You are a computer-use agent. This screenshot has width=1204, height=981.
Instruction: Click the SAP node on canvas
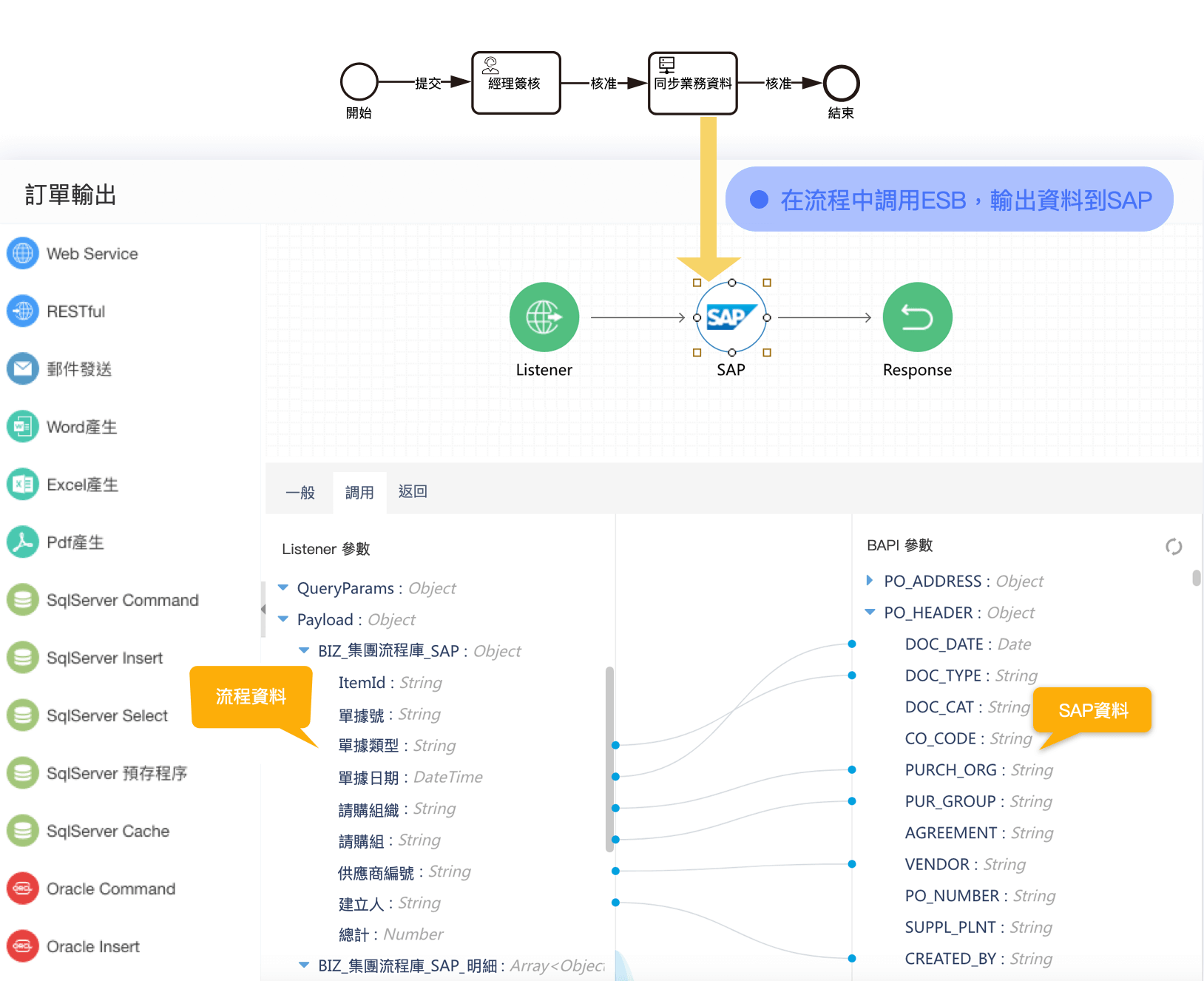731,317
